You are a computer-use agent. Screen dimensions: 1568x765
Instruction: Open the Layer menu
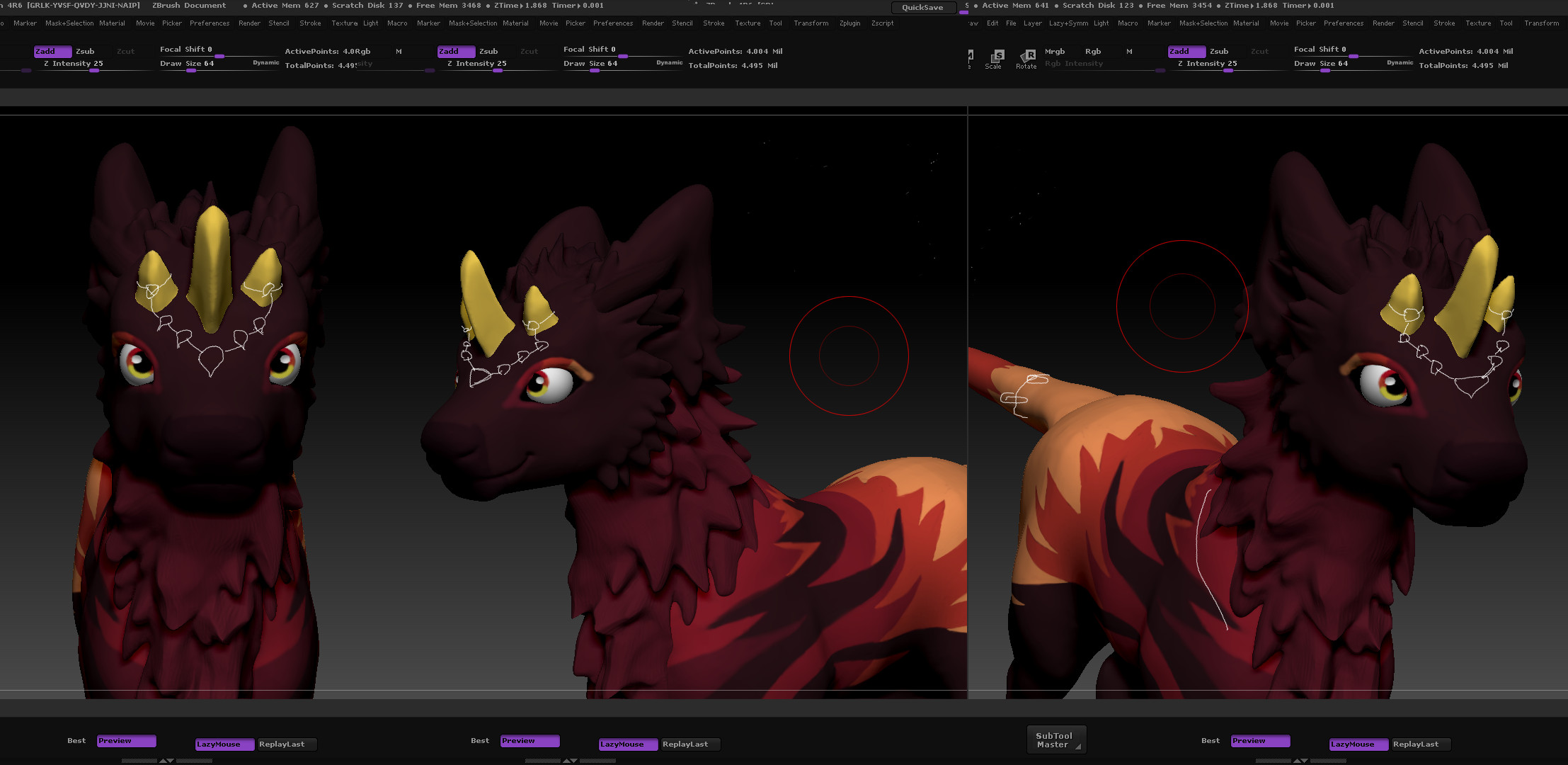1033,23
